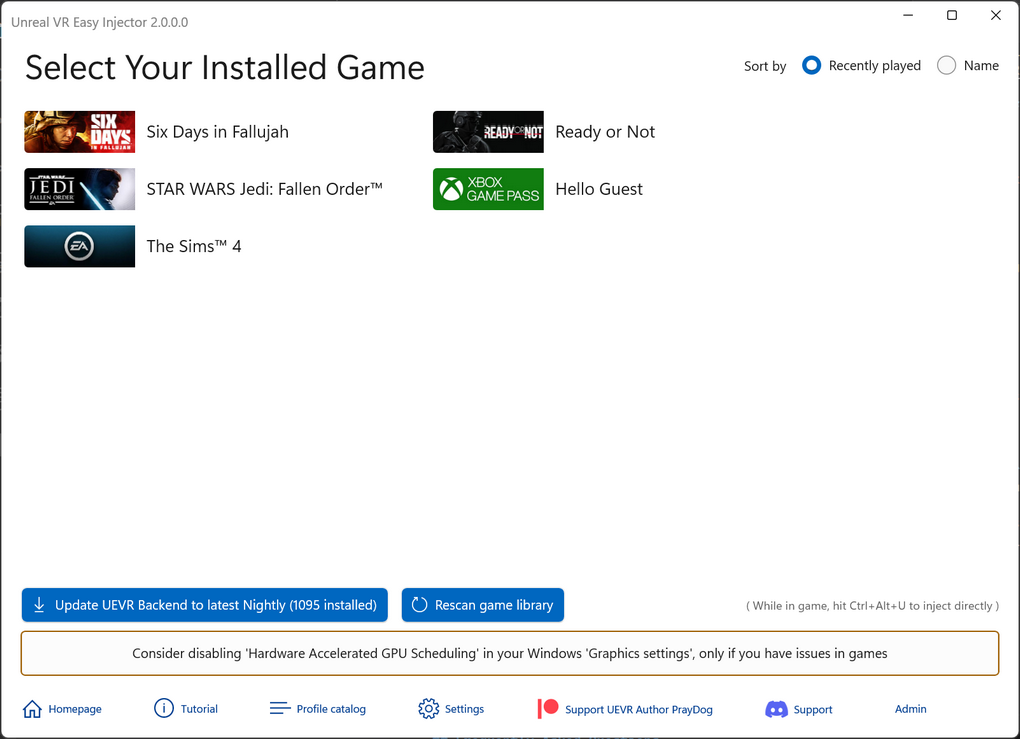Image resolution: width=1020 pixels, height=739 pixels.
Task: Maximize the Unreal VR Easy Injector window
Action: point(952,15)
